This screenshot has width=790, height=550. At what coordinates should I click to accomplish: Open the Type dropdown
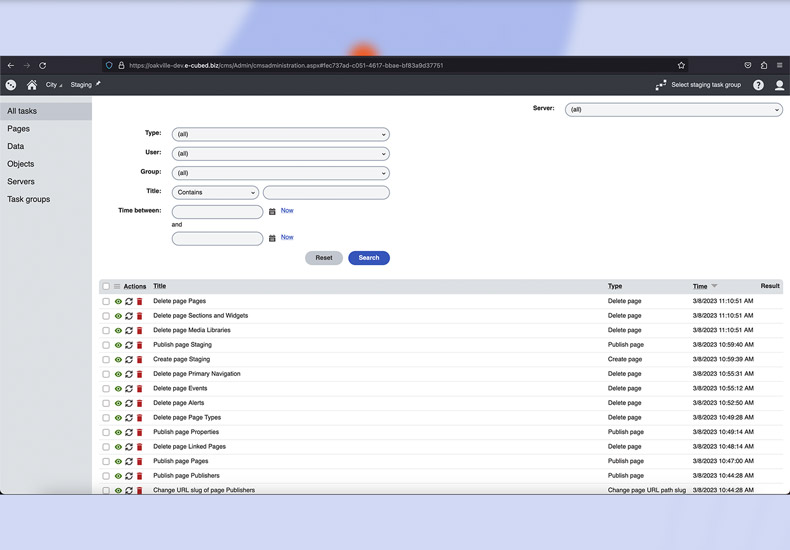pos(280,134)
